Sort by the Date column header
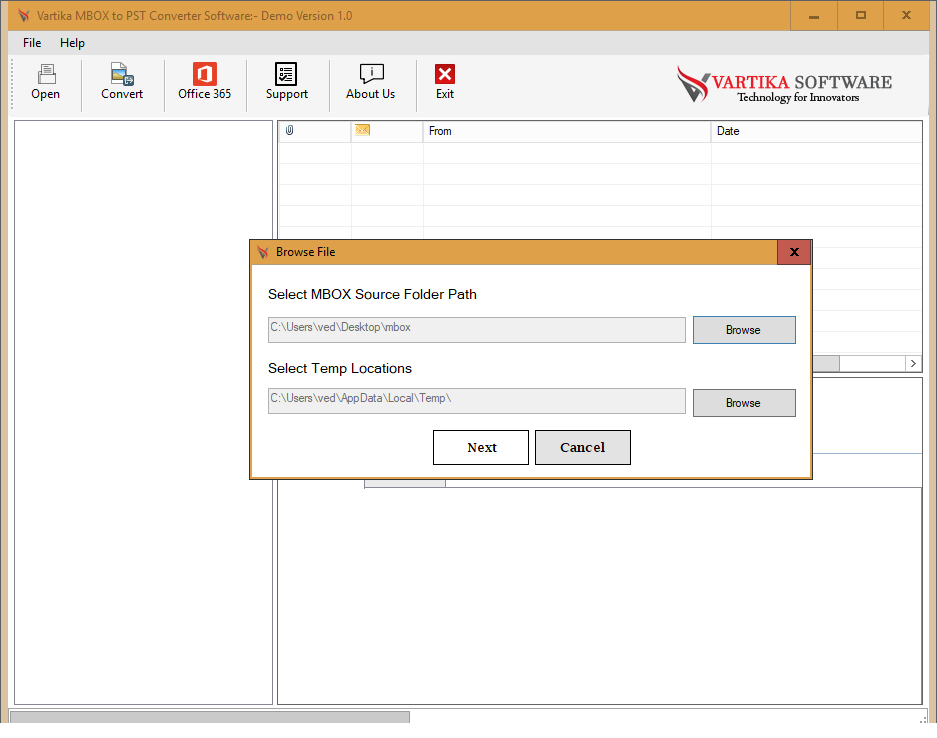 [x=816, y=131]
